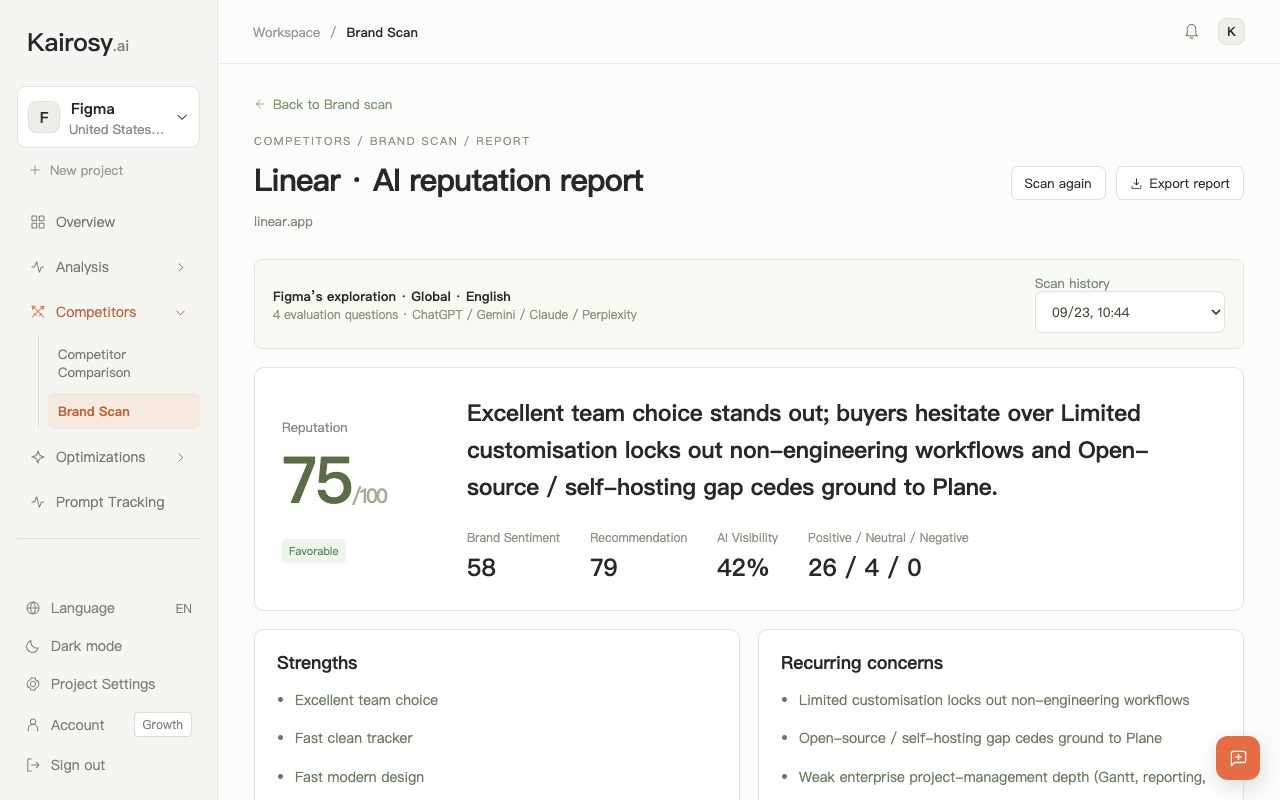Click the "Fast clean tracker" strength

(x=354, y=738)
